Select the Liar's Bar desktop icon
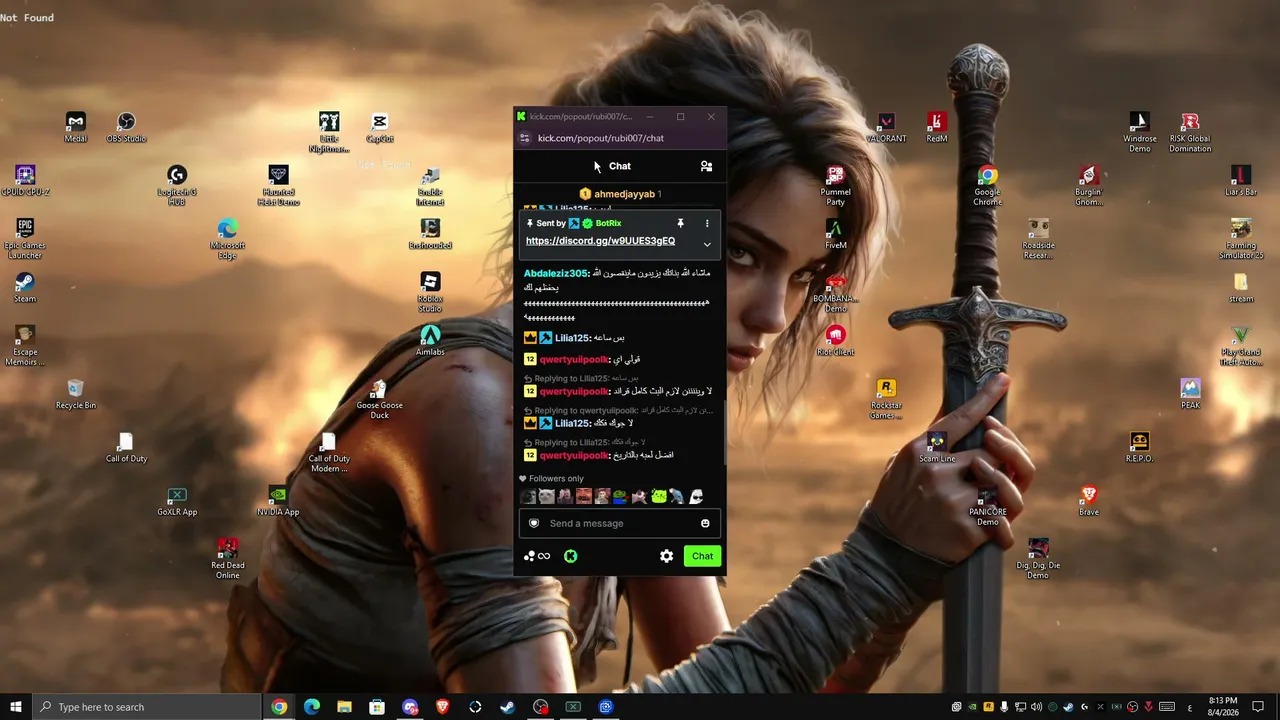The image size is (1280, 720). tap(1241, 181)
